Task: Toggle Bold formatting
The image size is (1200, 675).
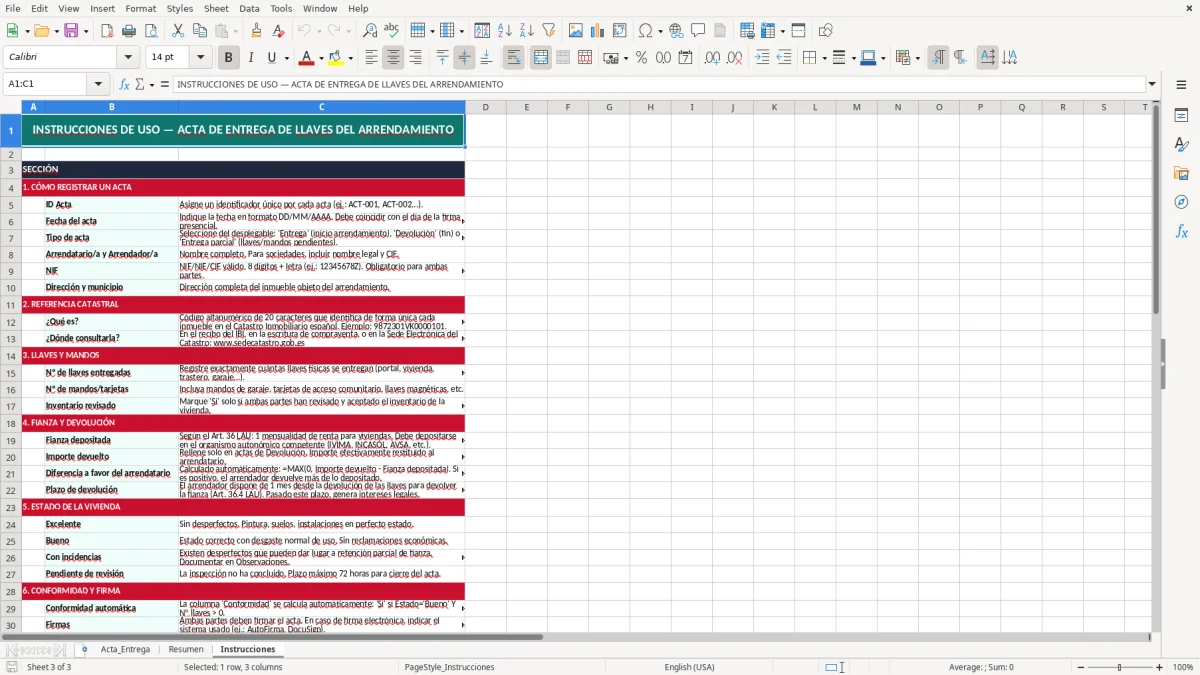Action: point(229,58)
